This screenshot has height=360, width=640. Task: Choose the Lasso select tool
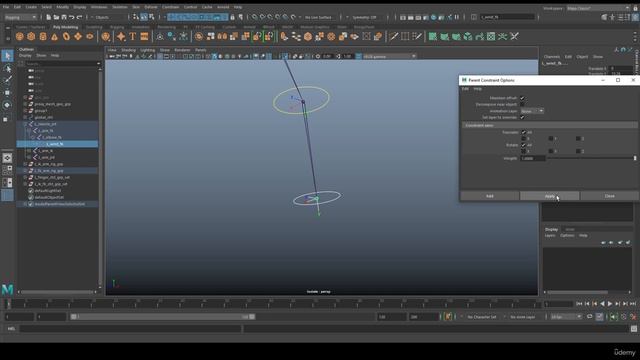(7, 68)
